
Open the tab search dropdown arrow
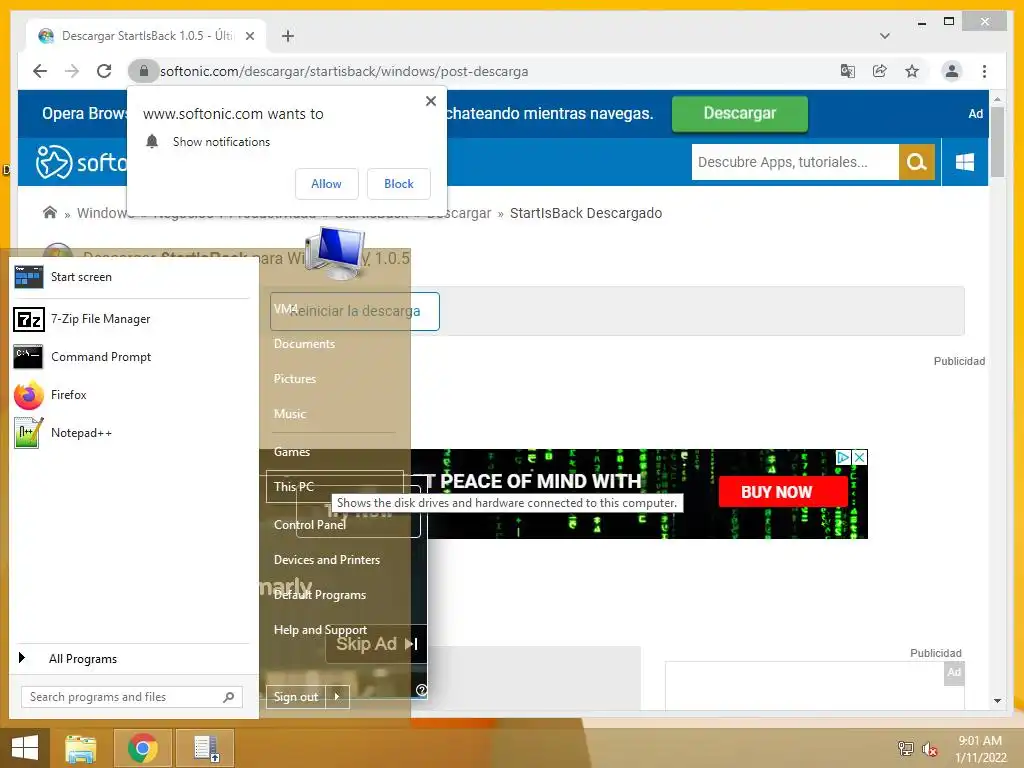[885, 36]
